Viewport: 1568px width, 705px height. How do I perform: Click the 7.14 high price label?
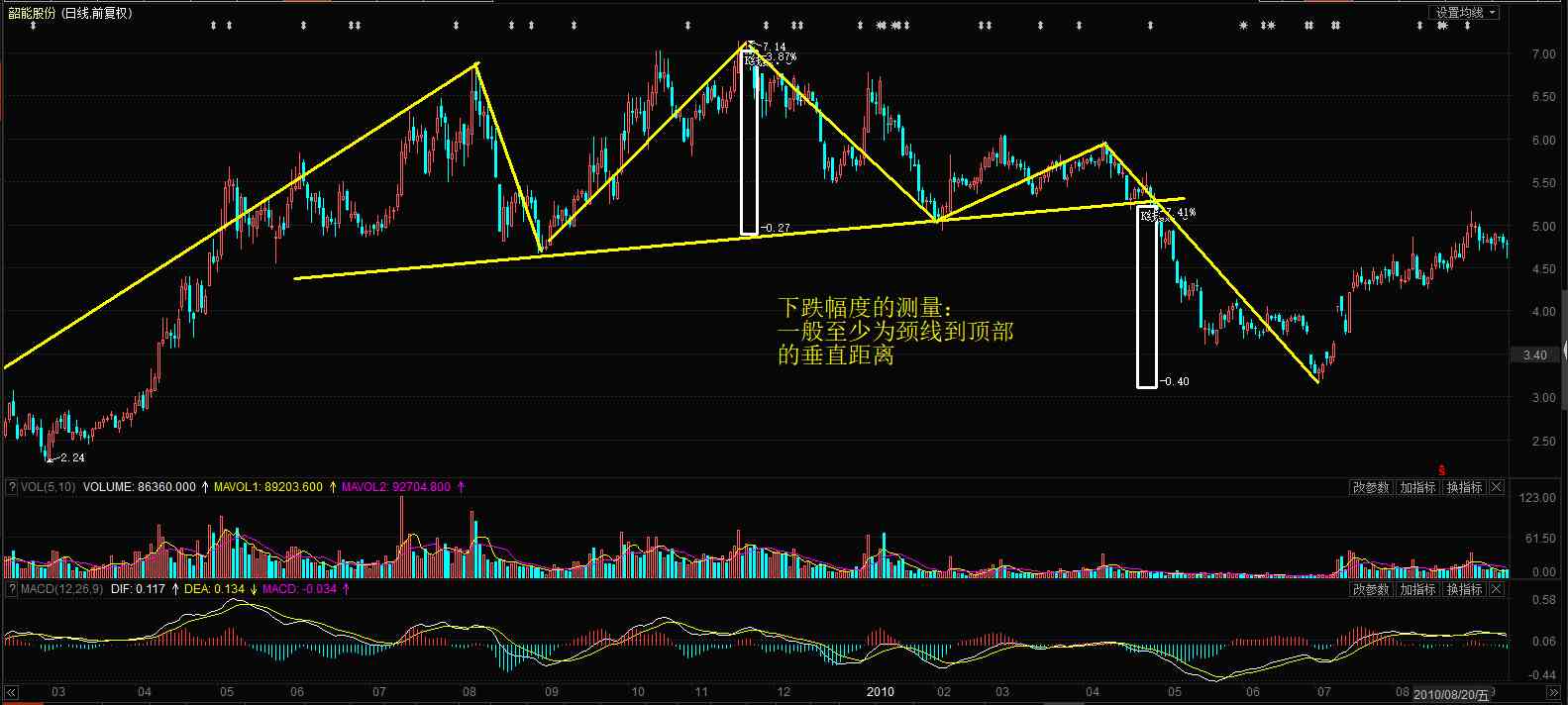click(773, 47)
